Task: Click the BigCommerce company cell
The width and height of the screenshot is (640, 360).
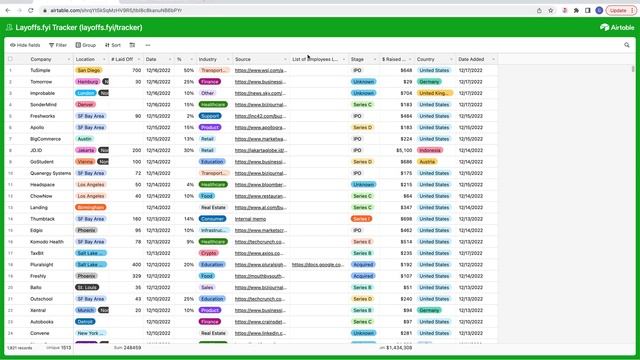Action: tap(51, 139)
